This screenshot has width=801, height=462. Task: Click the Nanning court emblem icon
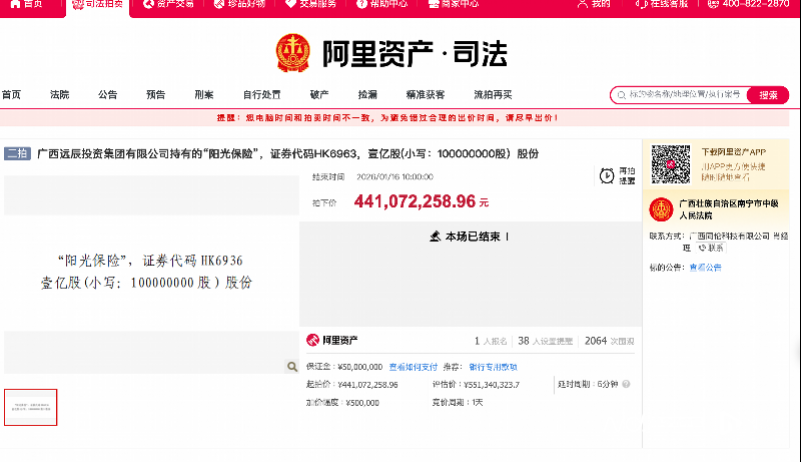coord(660,210)
